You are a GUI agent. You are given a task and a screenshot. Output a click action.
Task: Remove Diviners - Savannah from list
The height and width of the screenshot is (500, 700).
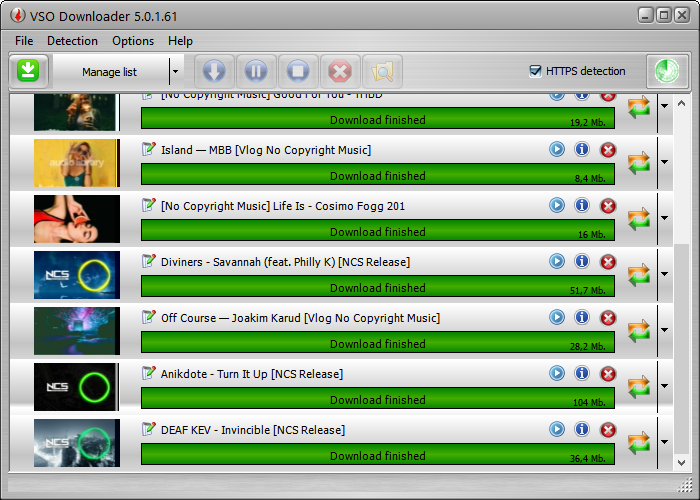[608, 262]
